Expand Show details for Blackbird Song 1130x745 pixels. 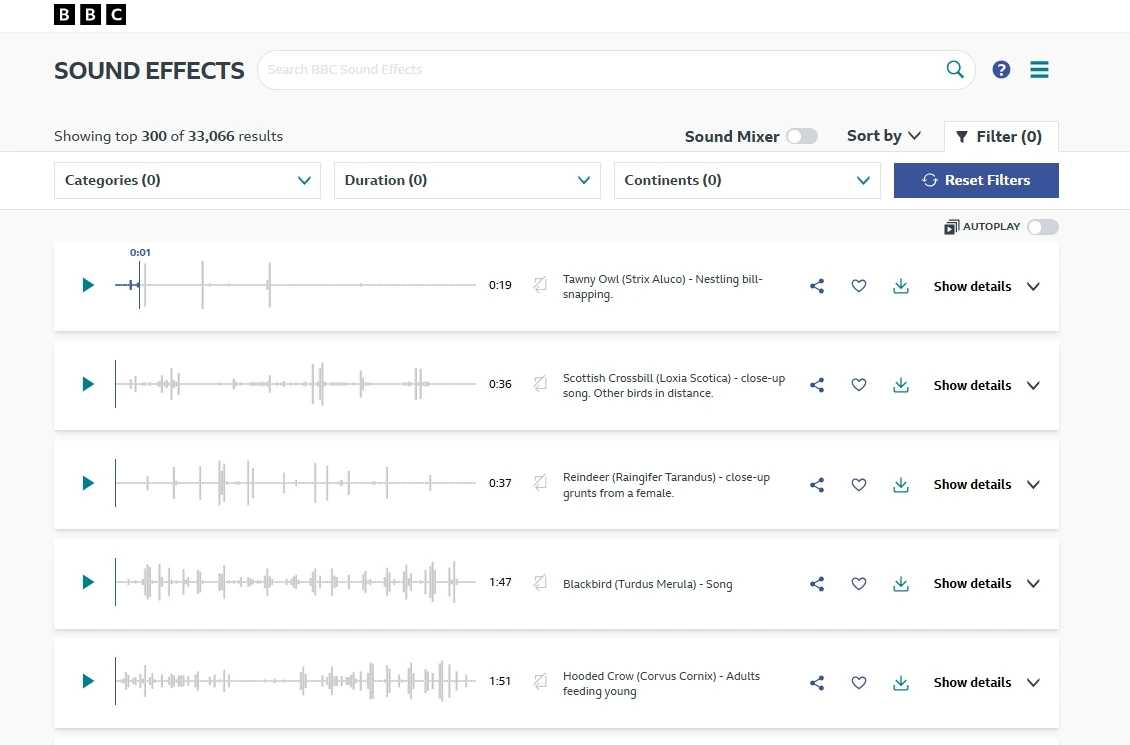tap(987, 584)
